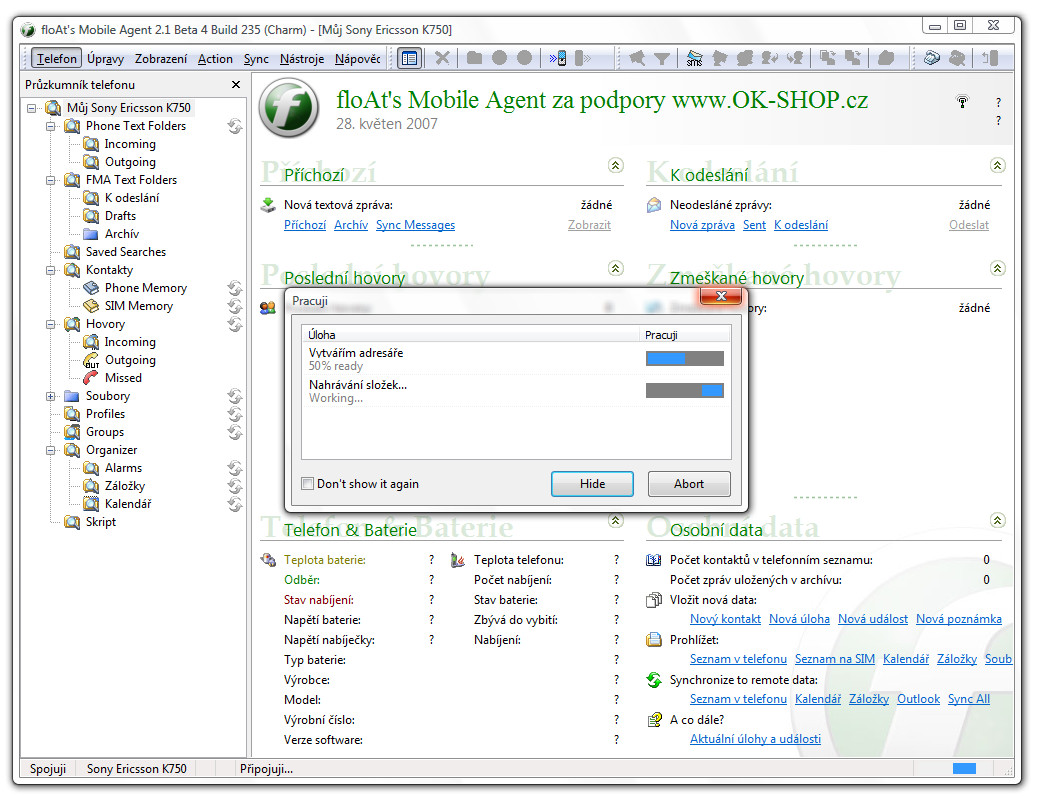This screenshot has width=1037, height=797.
Task: Click the Neodeslané zprávy envelope icon
Action: click(x=654, y=205)
